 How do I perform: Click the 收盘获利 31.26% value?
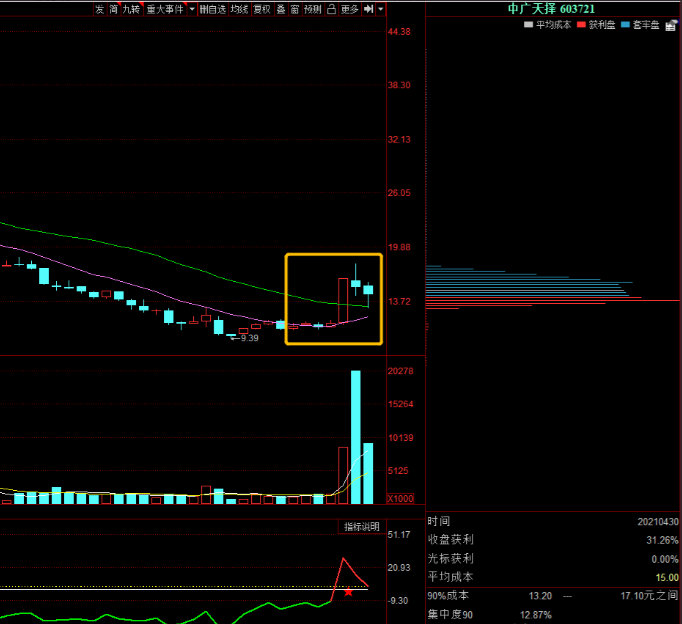point(662,540)
